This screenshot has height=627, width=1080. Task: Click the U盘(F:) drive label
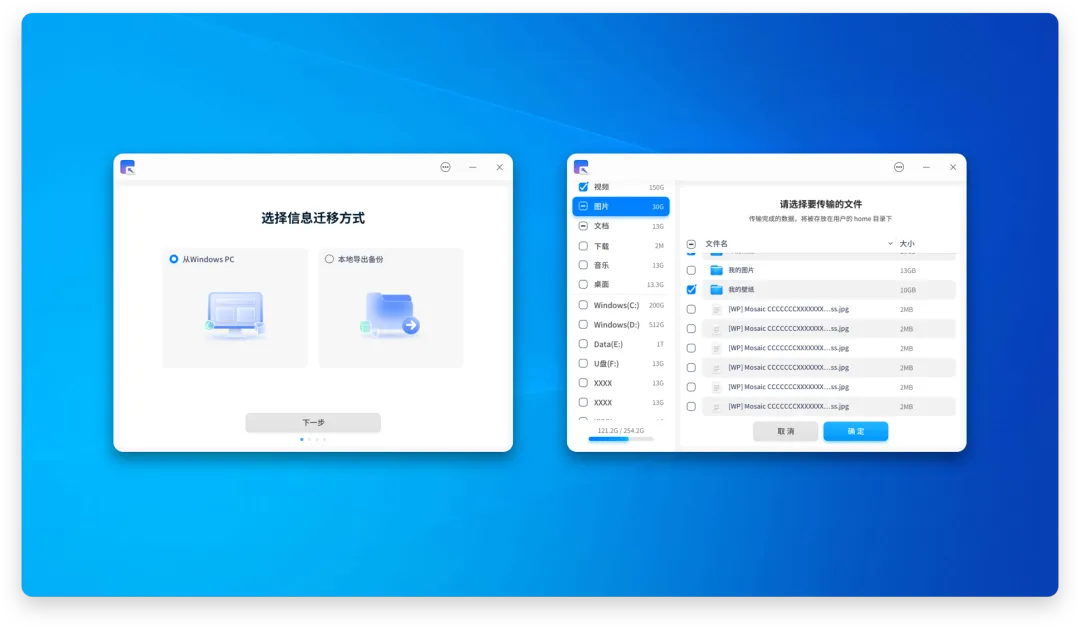(x=606, y=364)
